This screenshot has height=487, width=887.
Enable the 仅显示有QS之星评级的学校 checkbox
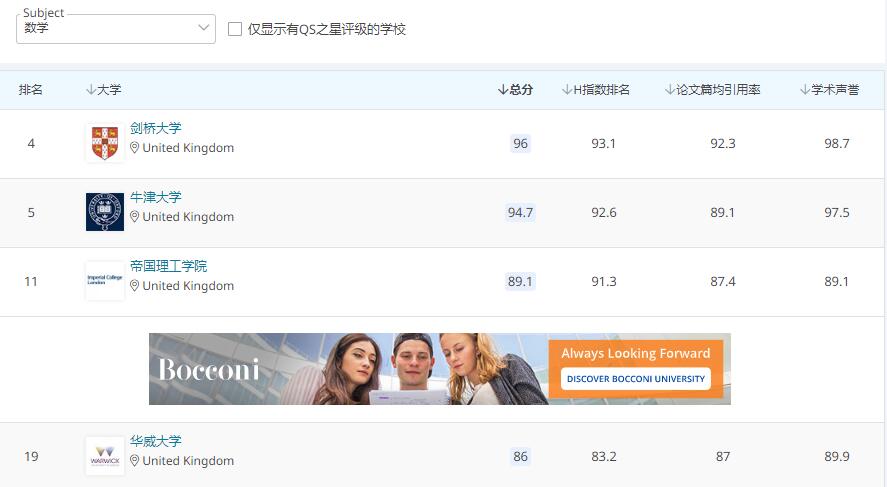pyautogui.click(x=235, y=29)
